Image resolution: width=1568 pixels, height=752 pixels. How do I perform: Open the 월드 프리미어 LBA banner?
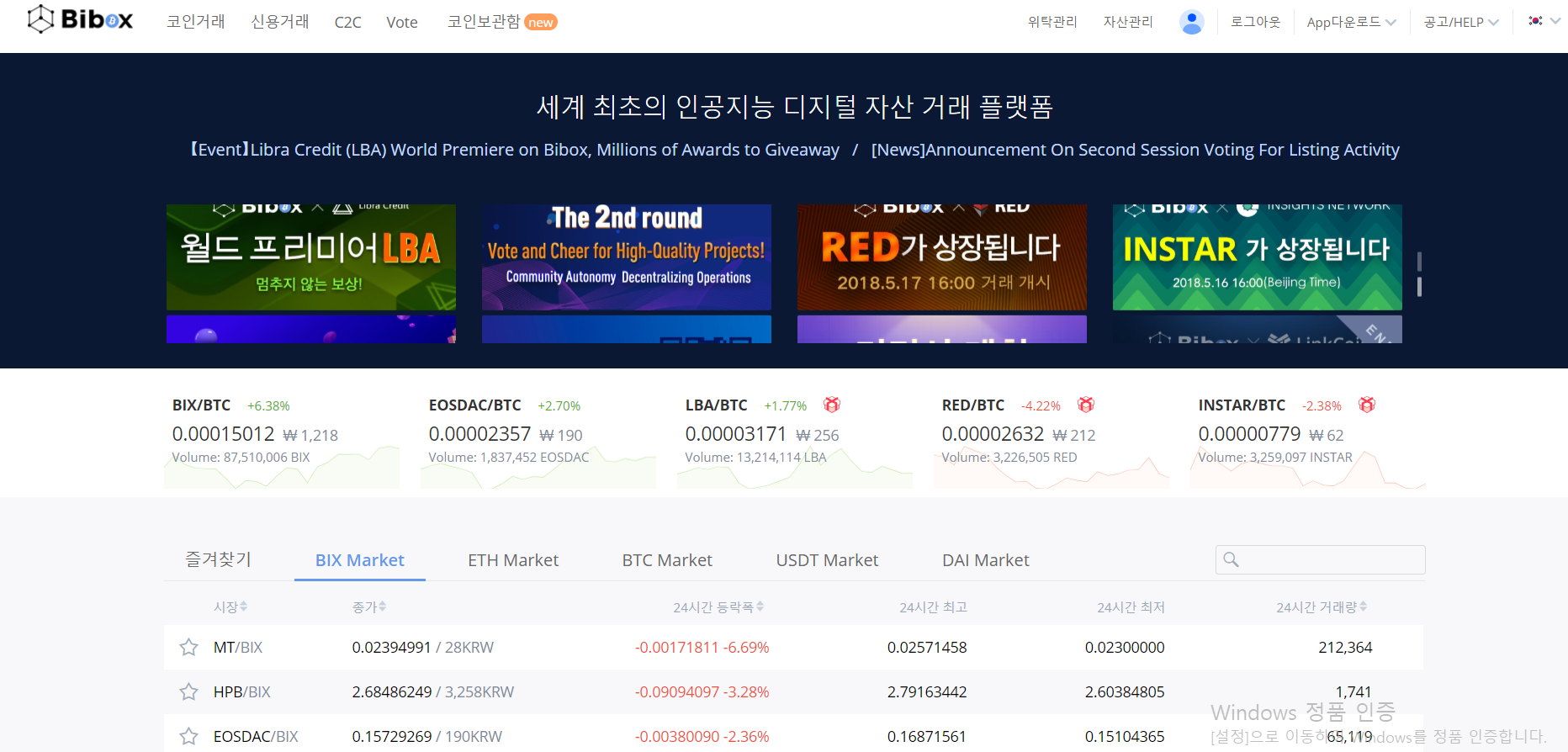coord(311,257)
